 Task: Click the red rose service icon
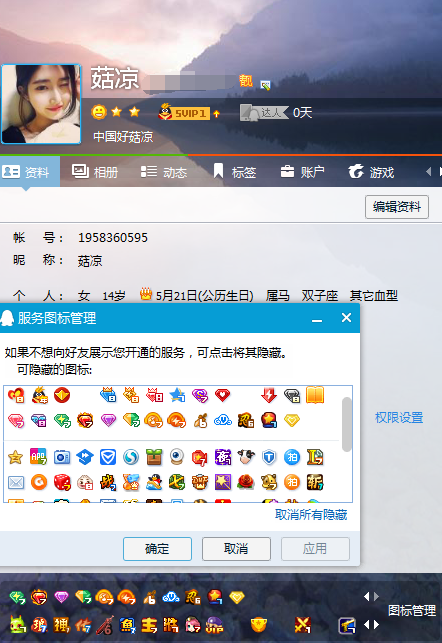click(246, 482)
